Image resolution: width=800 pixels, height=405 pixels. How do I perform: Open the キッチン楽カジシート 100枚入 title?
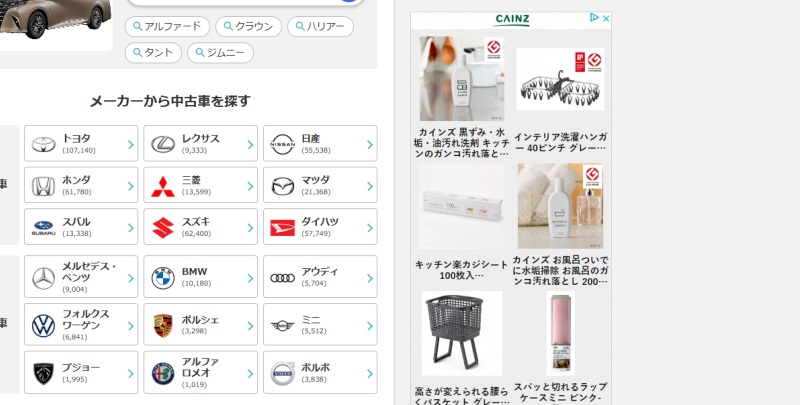(x=462, y=270)
